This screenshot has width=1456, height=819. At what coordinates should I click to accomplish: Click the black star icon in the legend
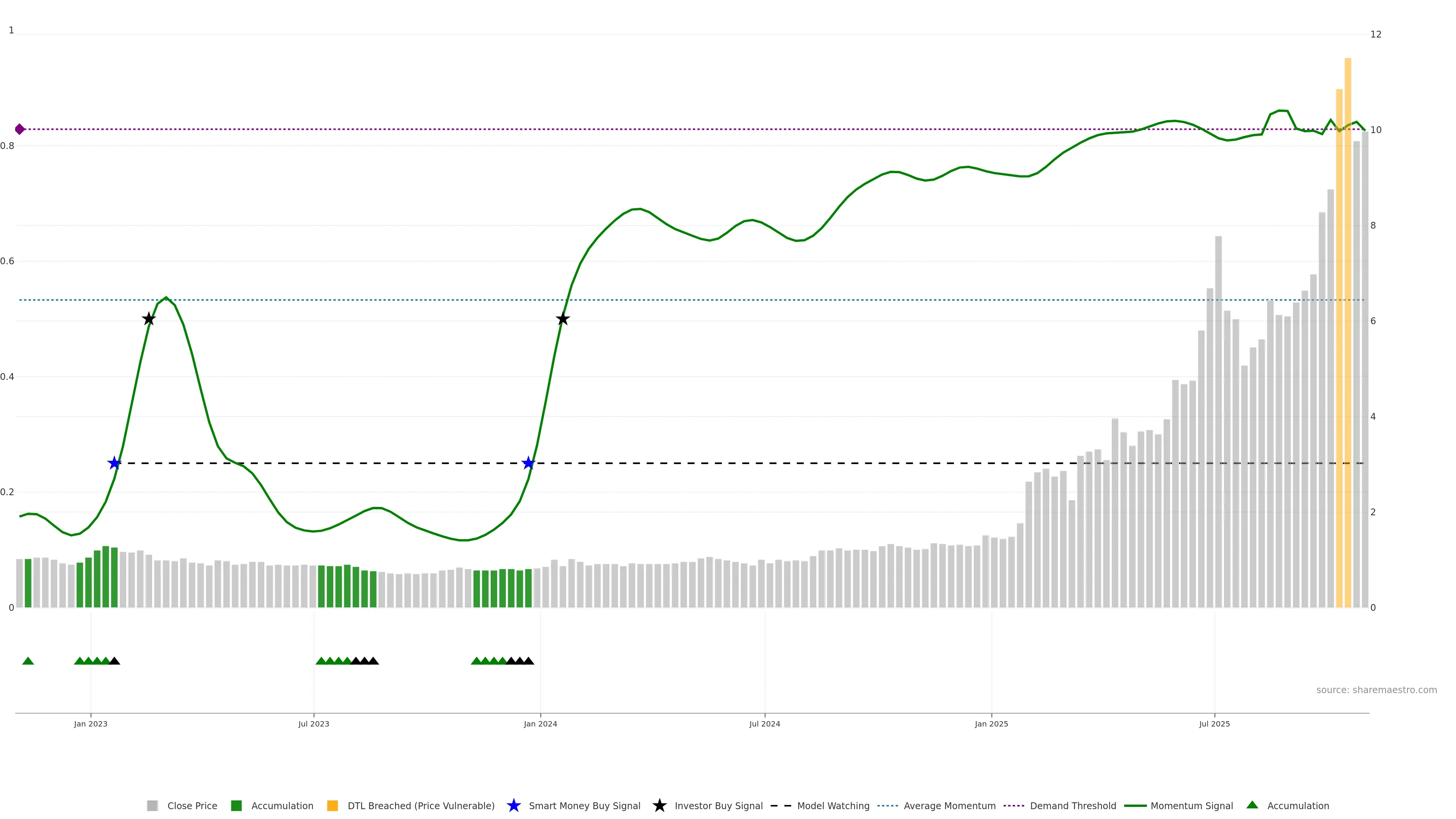pos(659,805)
